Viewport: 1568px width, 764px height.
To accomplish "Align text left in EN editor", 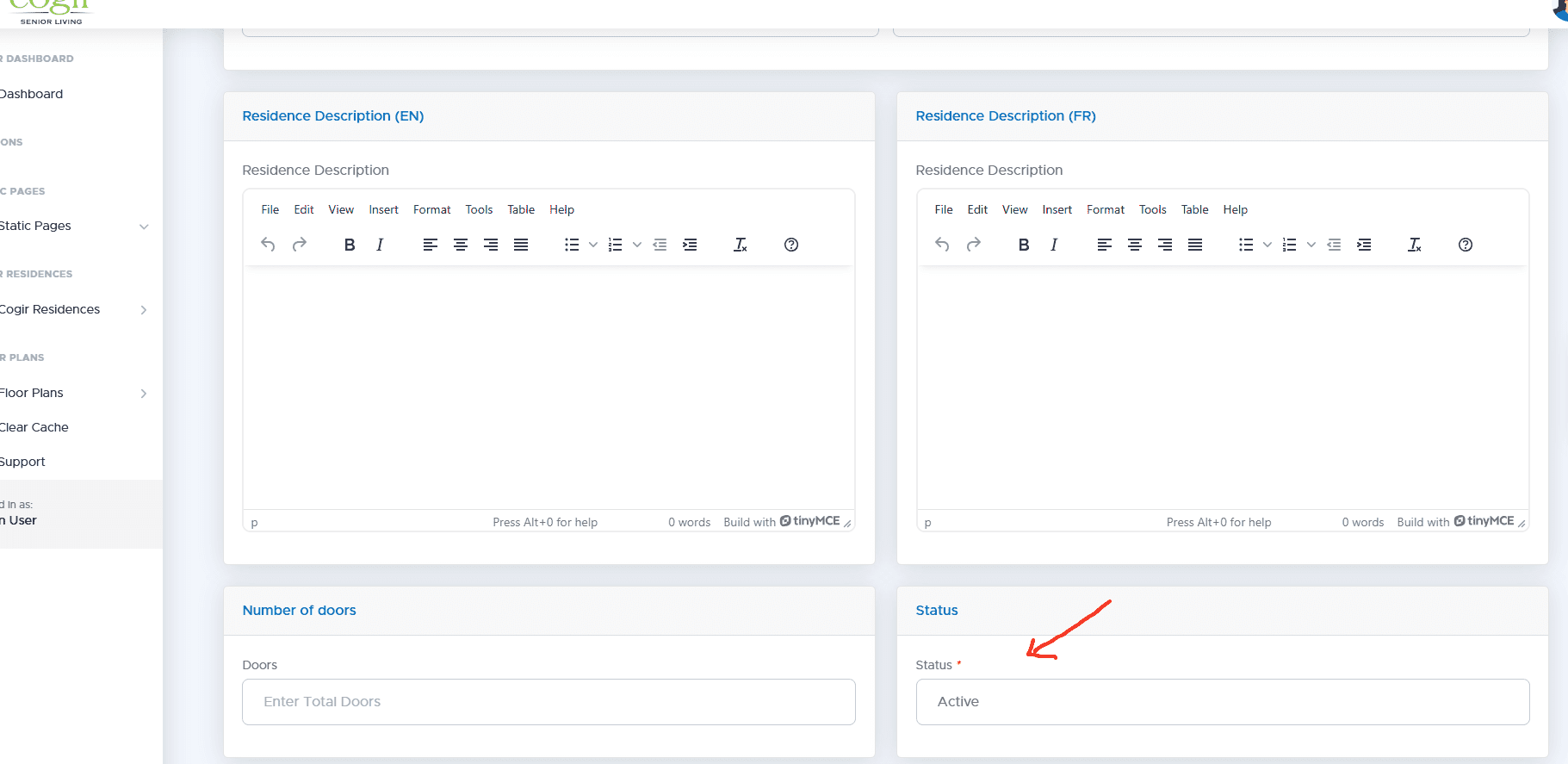I will pos(431,245).
